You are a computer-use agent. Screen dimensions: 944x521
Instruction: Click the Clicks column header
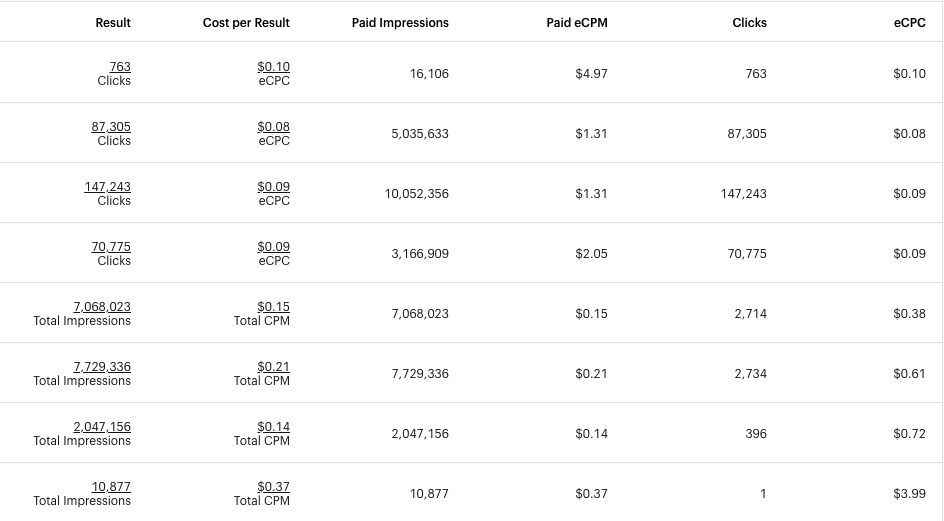pyautogui.click(x=749, y=23)
